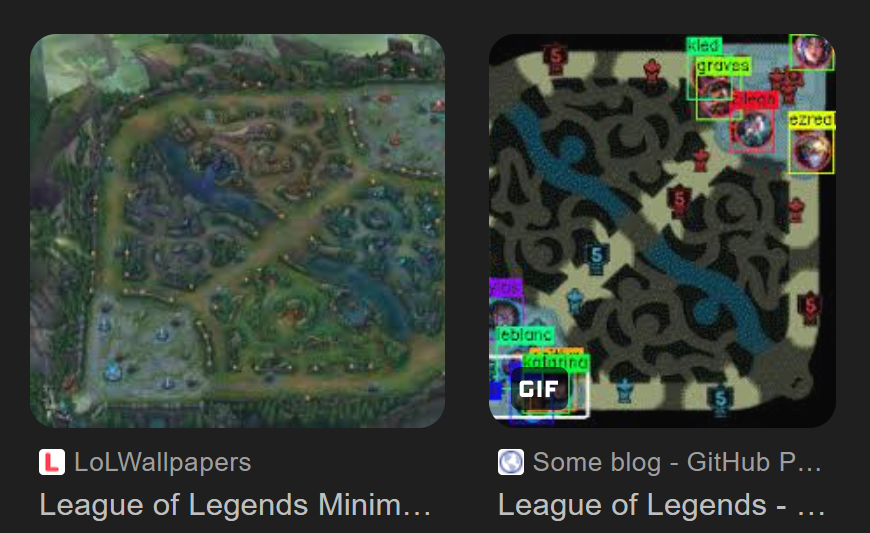
Task: Click the leblanc detection label
Action: pyautogui.click(x=524, y=334)
